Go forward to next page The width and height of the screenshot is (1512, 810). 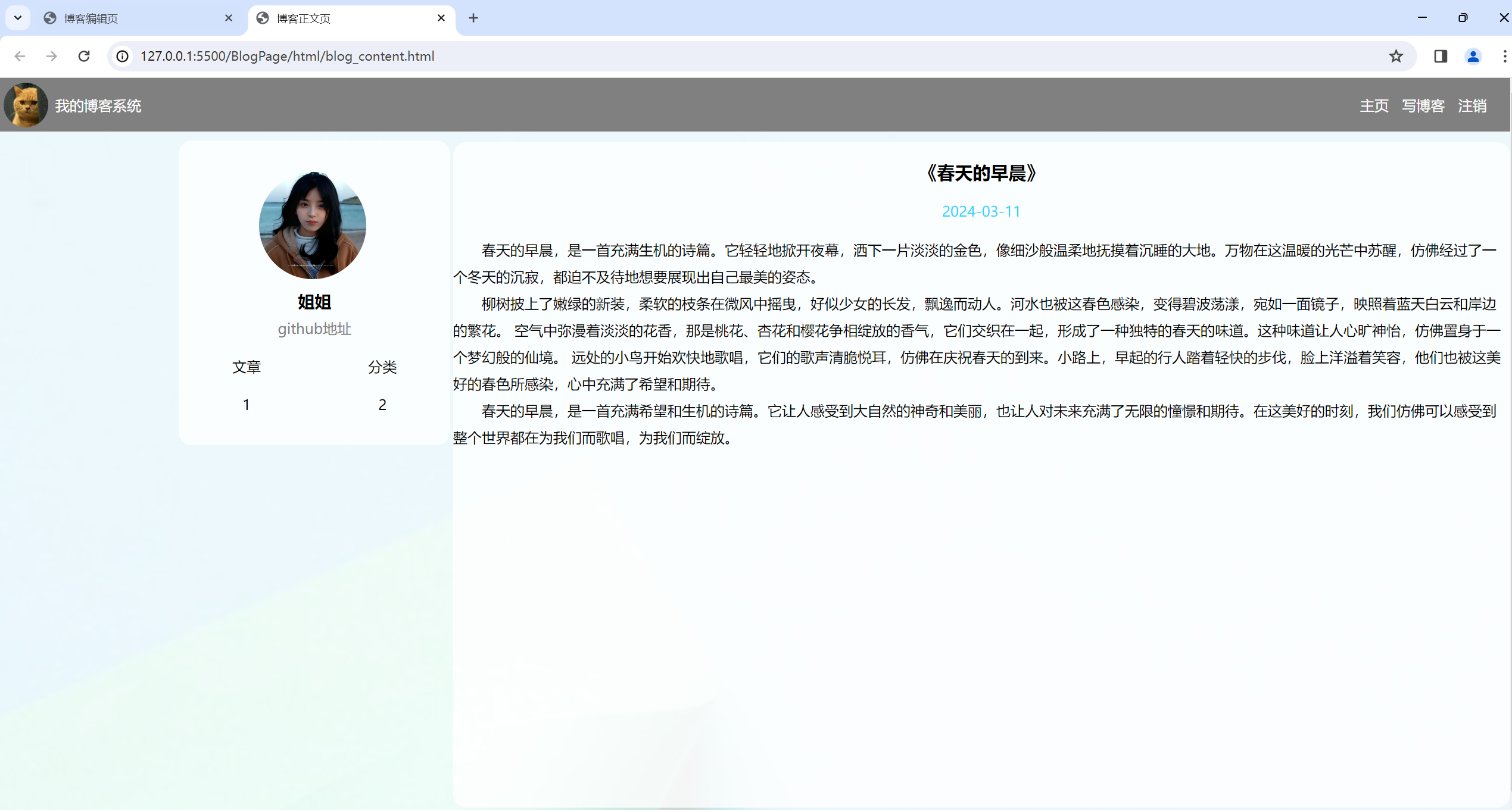[52, 56]
